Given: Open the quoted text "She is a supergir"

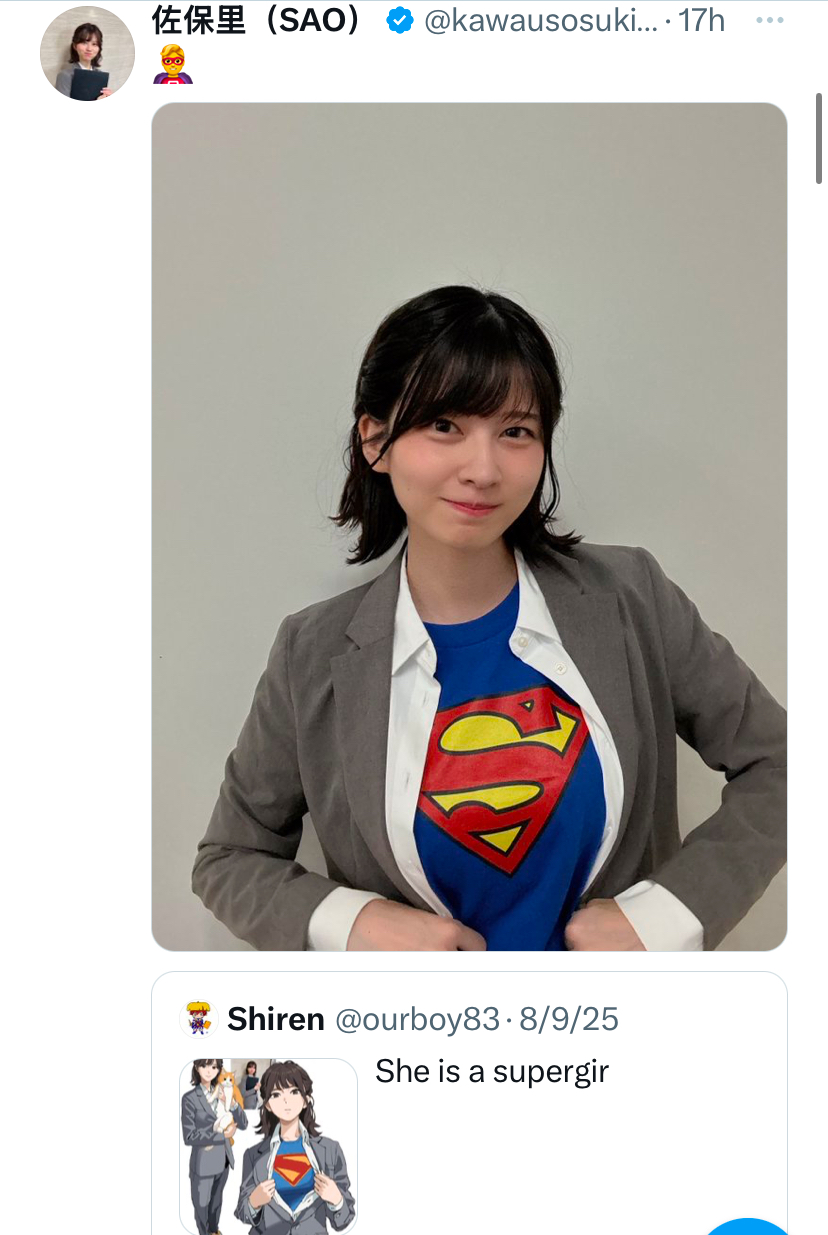Looking at the screenshot, I should [492, 1072].
